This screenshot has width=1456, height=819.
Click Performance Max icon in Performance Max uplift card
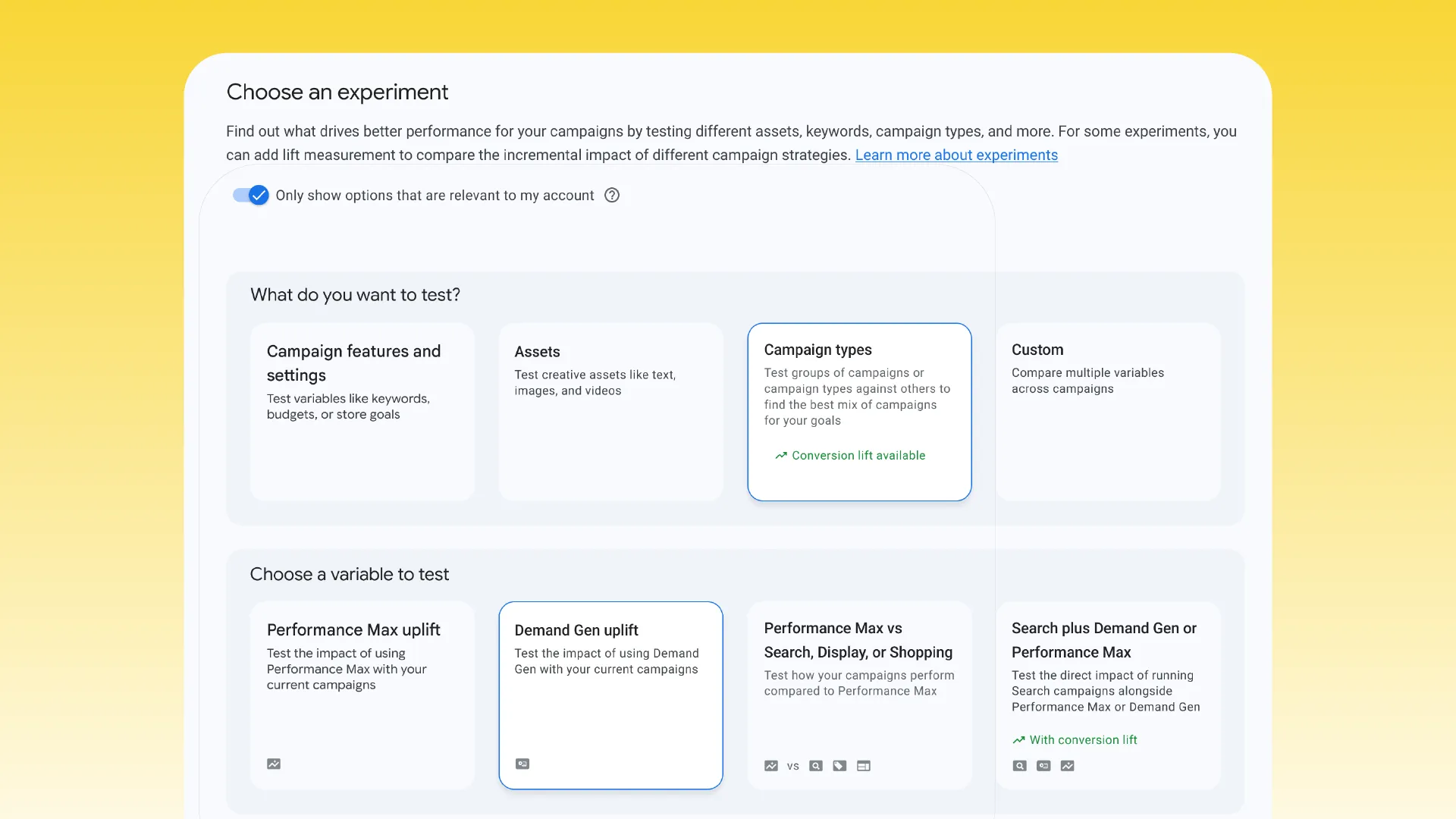tap(274, 764)
